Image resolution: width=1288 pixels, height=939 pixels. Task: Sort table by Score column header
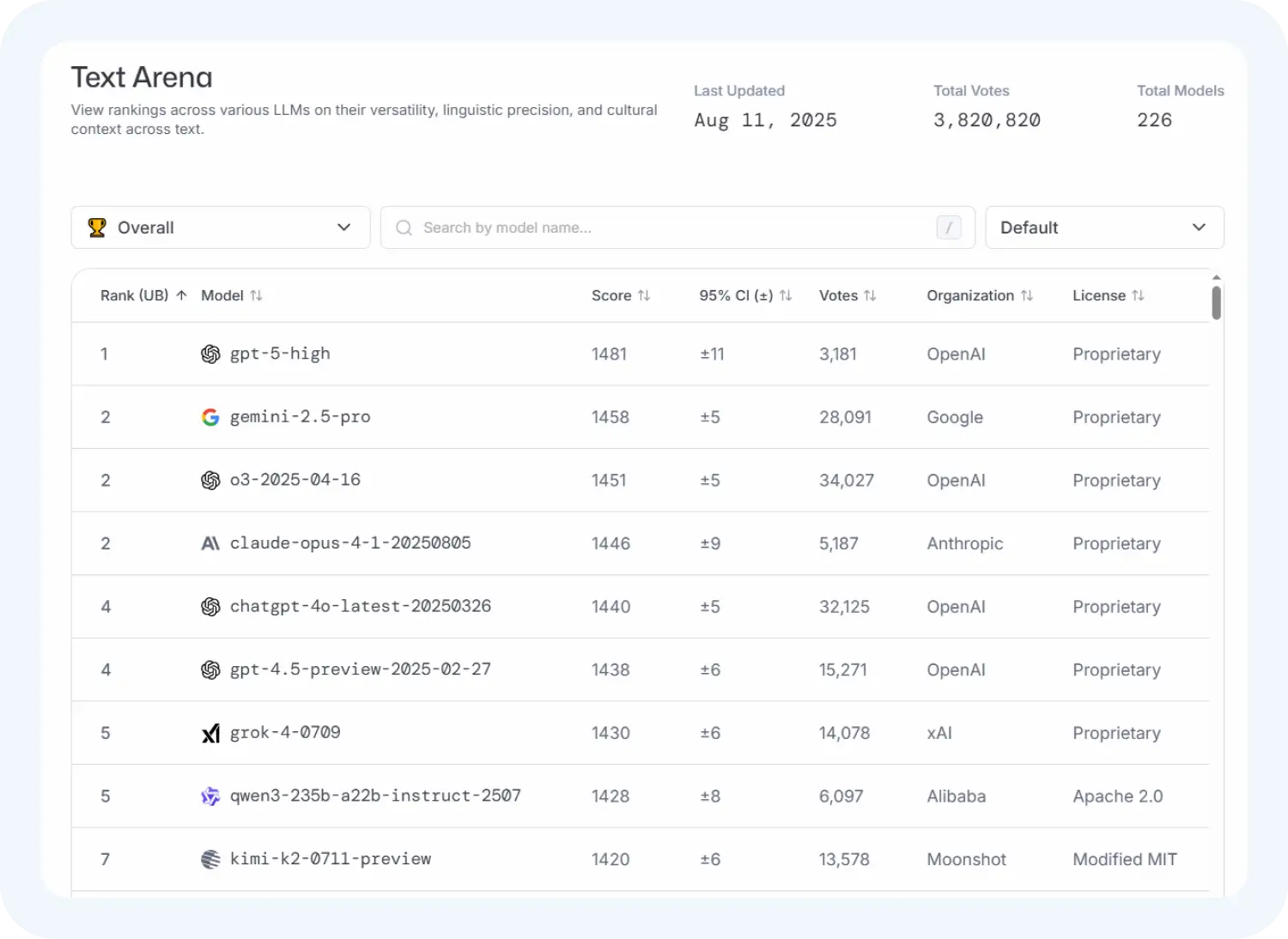621,295
